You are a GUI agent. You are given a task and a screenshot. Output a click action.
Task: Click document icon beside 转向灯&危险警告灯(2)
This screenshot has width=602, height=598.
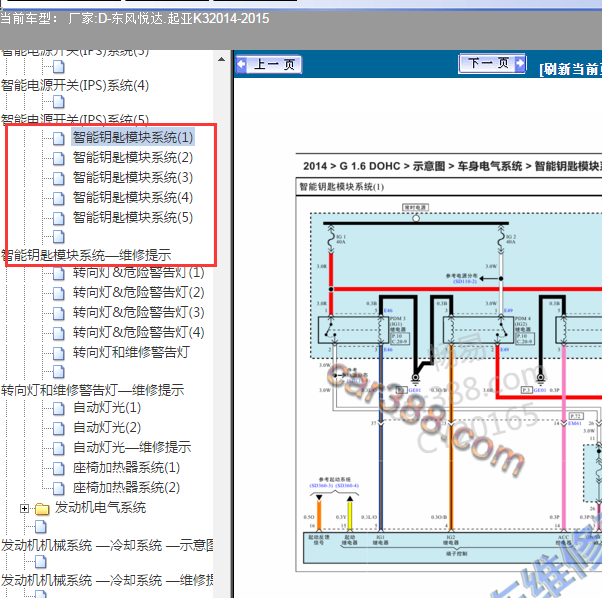pyautogui.click(x=58, y=293)
